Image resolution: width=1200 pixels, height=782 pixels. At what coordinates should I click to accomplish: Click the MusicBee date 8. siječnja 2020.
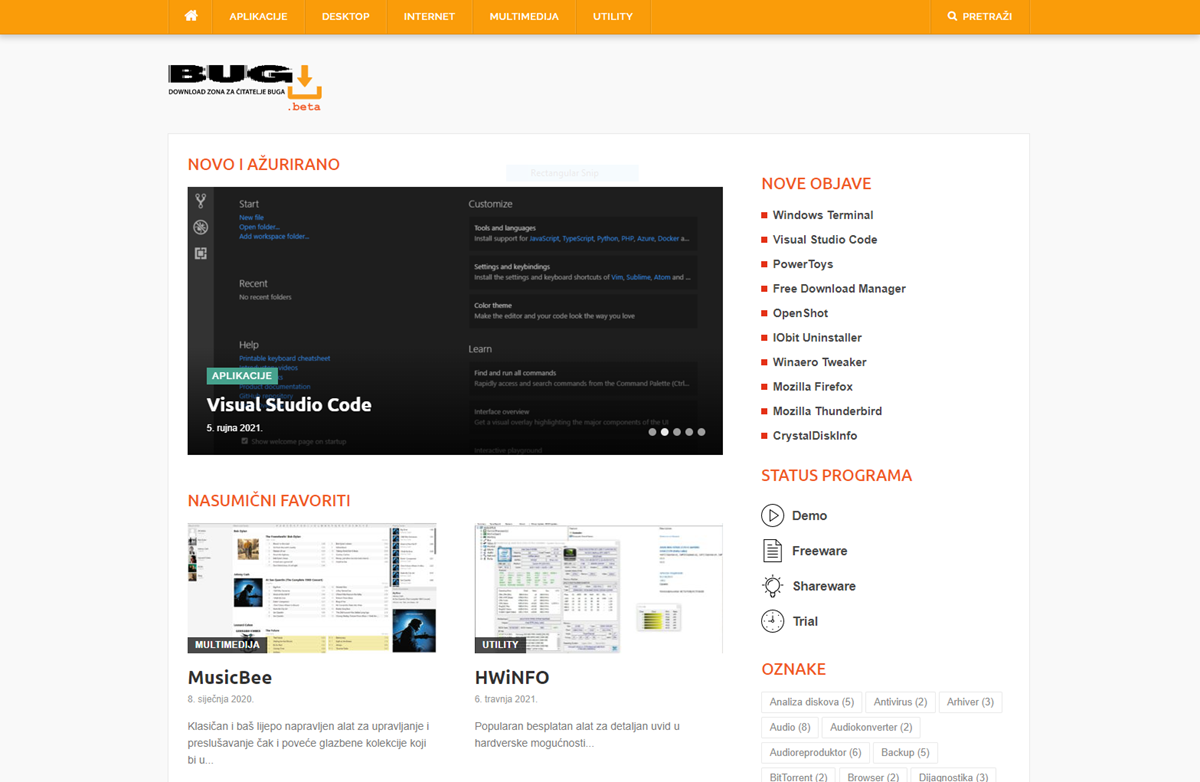[221, 699]
